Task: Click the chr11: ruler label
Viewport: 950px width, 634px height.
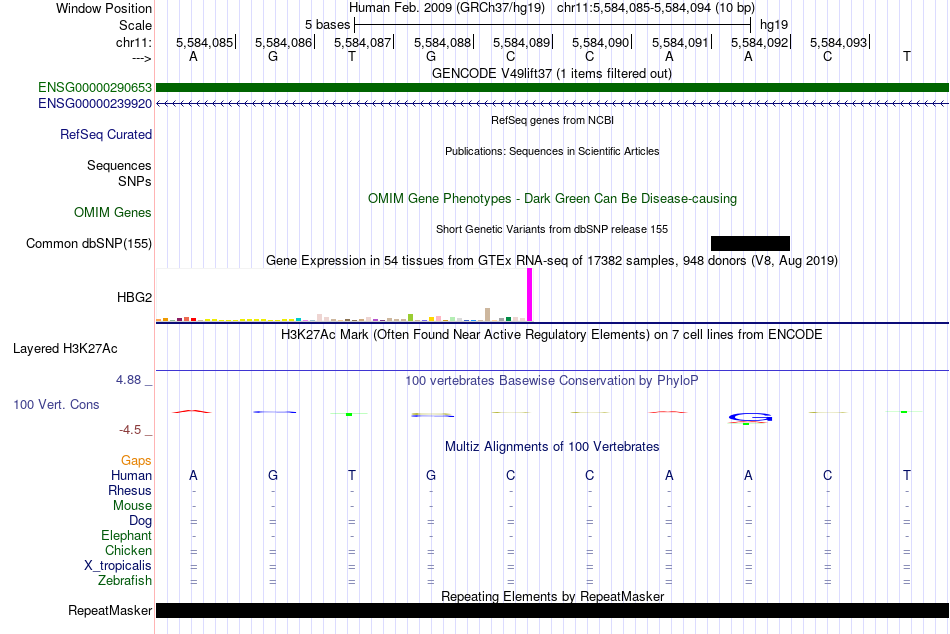Action: click(x=133, y=42)
